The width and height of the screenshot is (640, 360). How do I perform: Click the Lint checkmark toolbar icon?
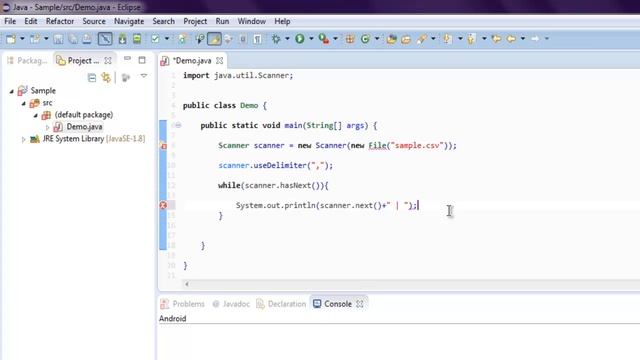coord(155,39)
